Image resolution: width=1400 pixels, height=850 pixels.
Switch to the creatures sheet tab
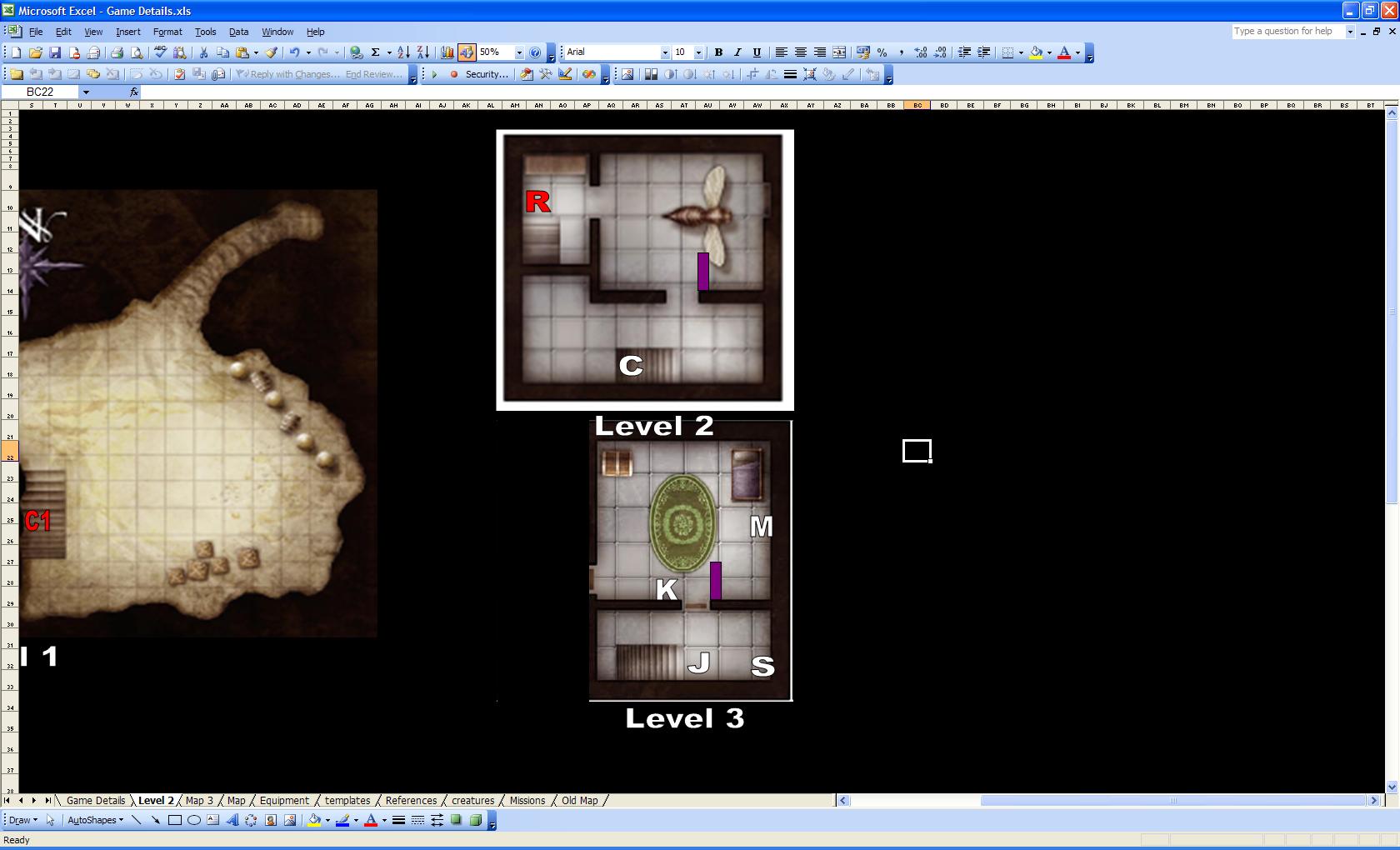[473, 801]
